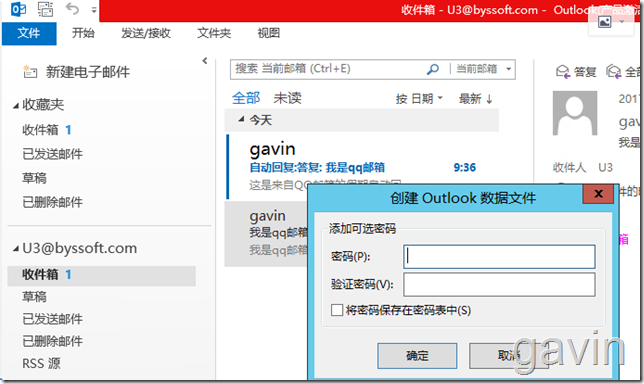Select 已删除邮件 under U3@byssoft.com
The height and width of the screenshot is (384, 644).
click(53, 341)
